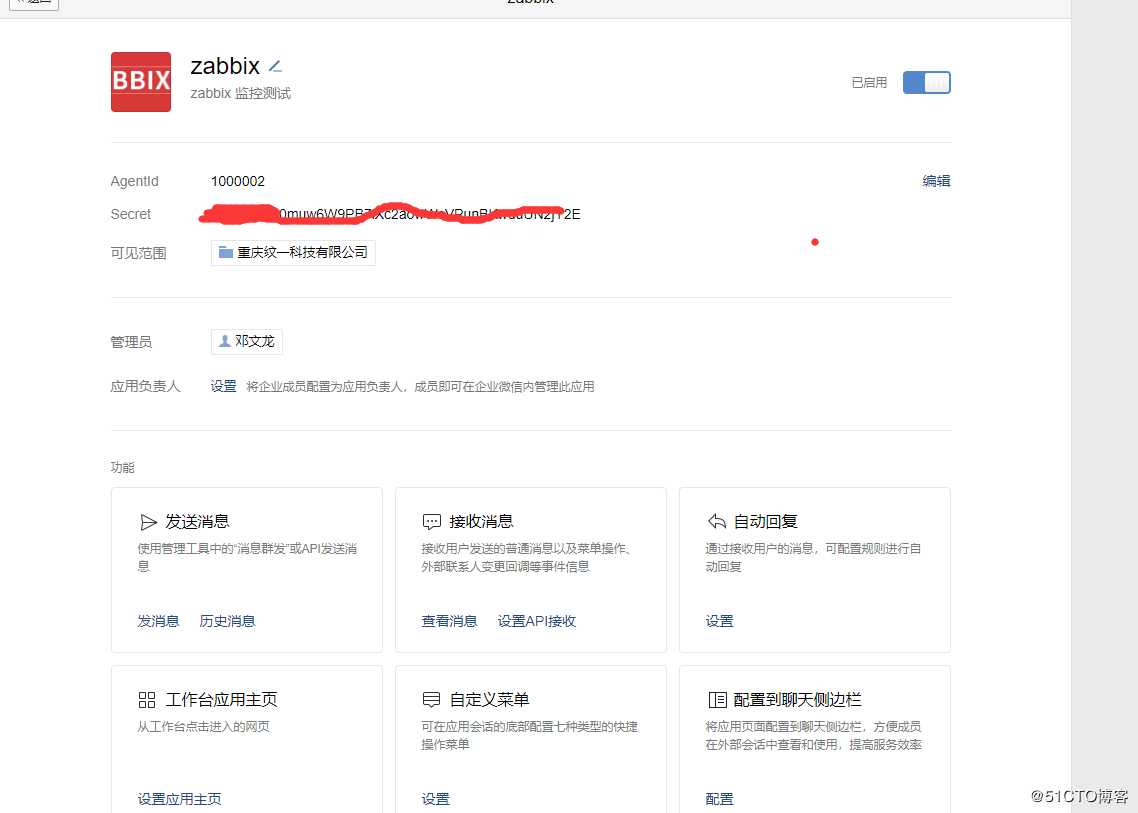Edit the zabbix app name pencil icon
Screen dimensions: 1138x813
coord(275,67)
